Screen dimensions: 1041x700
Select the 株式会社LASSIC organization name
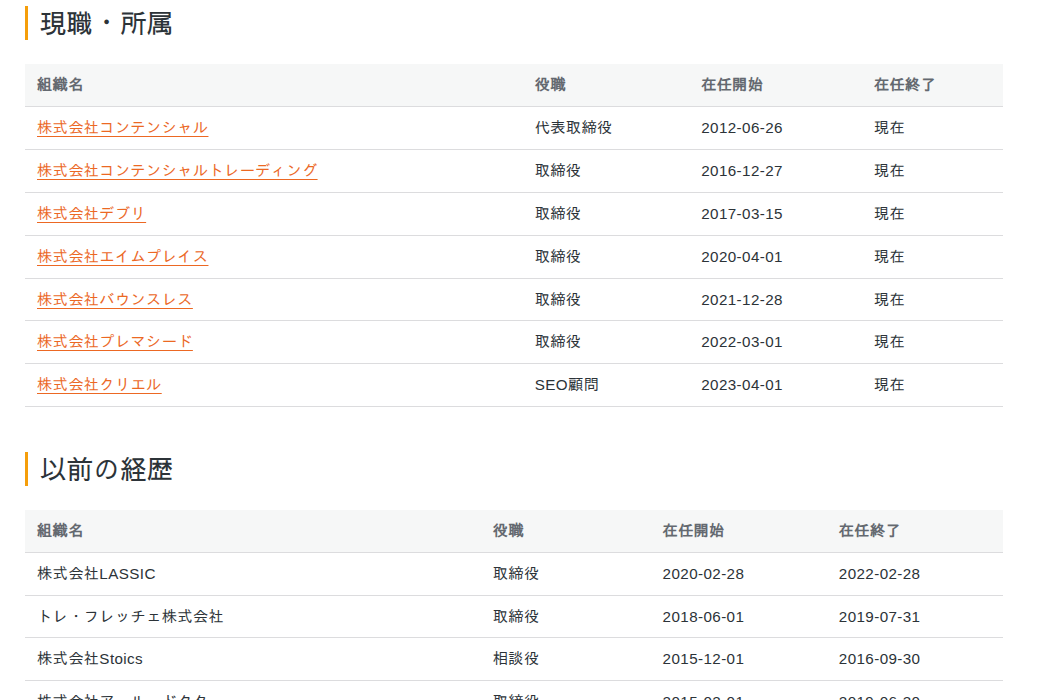[96, 574]
